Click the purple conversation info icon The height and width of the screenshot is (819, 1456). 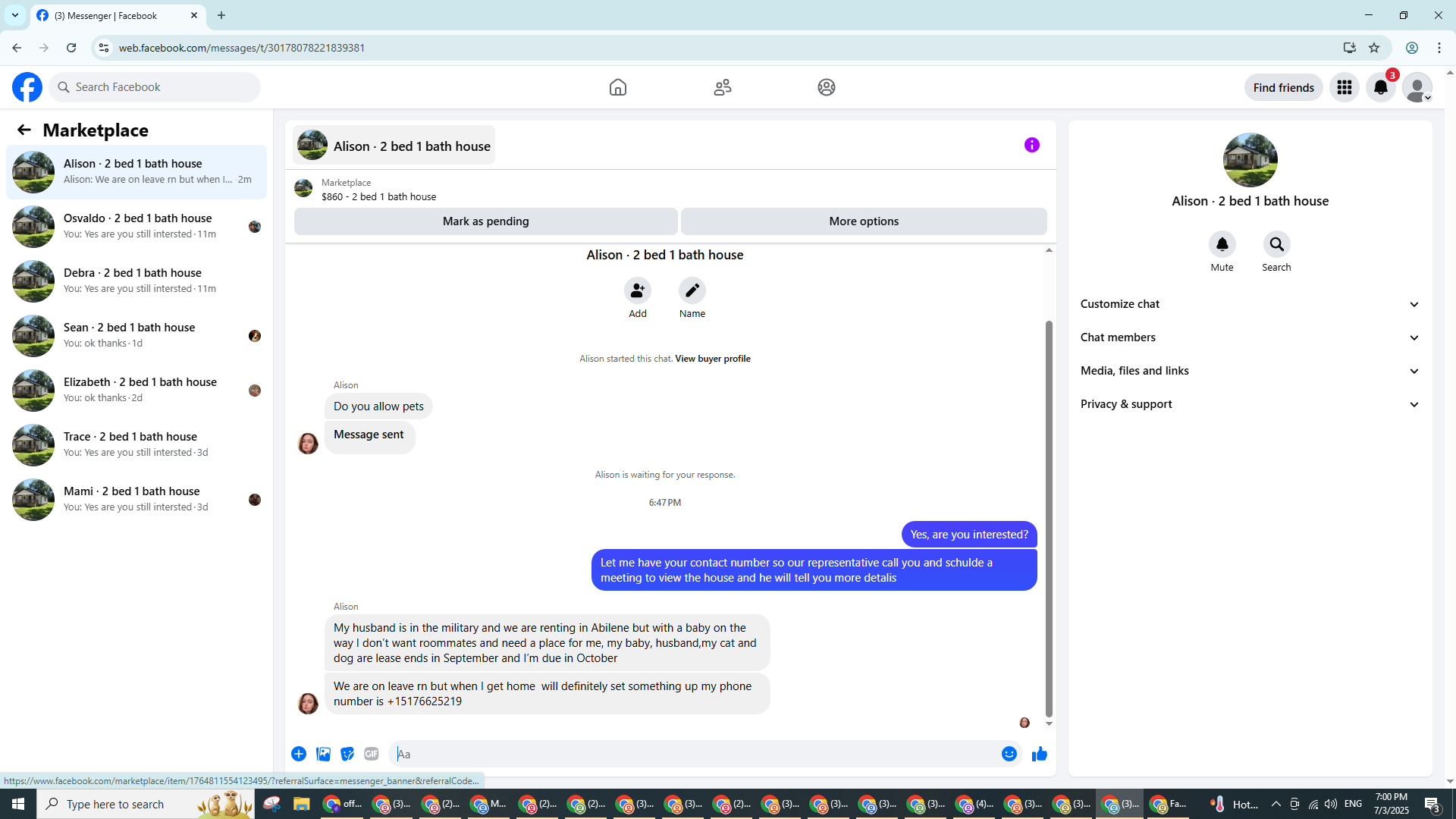click(x=1031, y=145)
